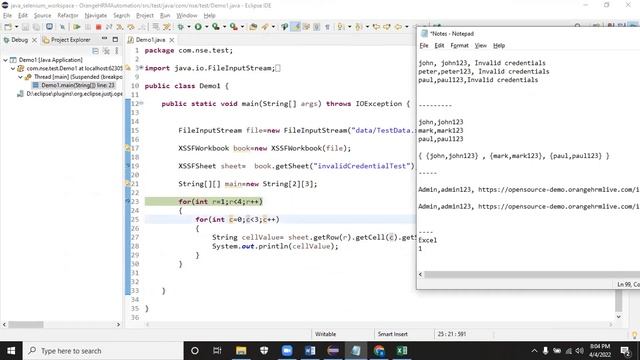The height and width of the screenshot is (360, 640).
Task: Open Zoom from the taskbar
Action: (287, 351)
